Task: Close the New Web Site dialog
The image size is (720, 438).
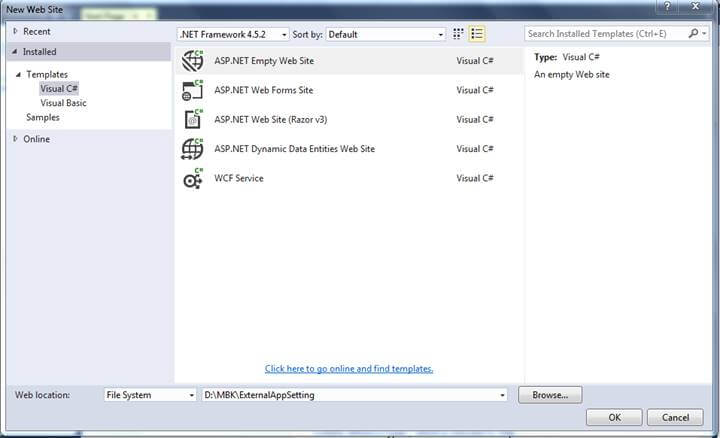Action: (x=696, y=6)
